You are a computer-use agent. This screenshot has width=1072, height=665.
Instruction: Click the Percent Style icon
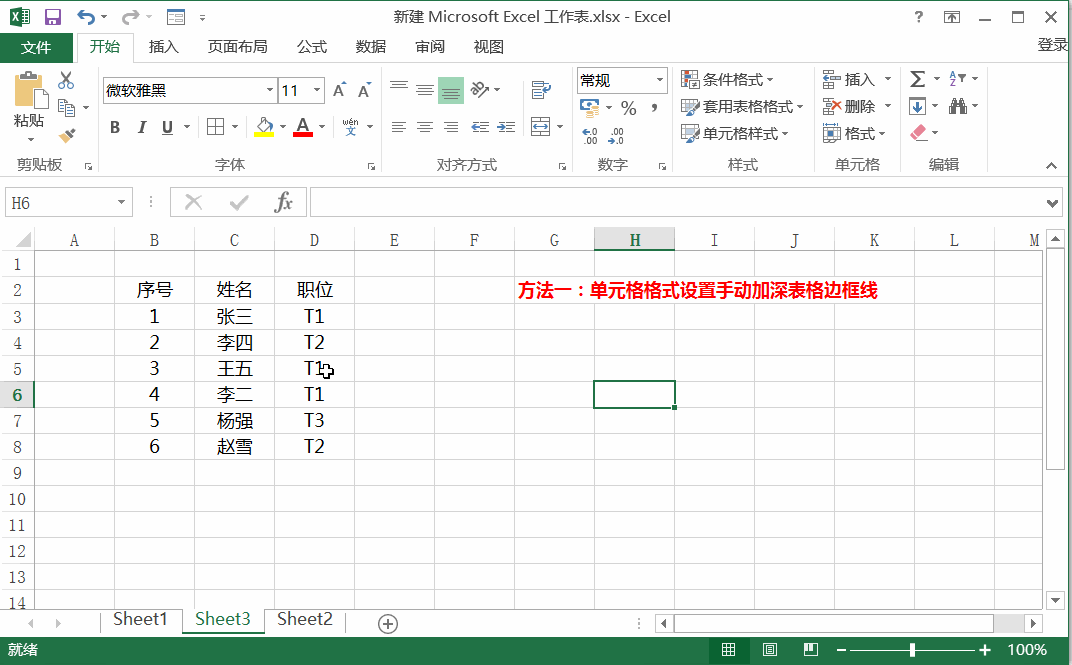(x=628, y=108)
